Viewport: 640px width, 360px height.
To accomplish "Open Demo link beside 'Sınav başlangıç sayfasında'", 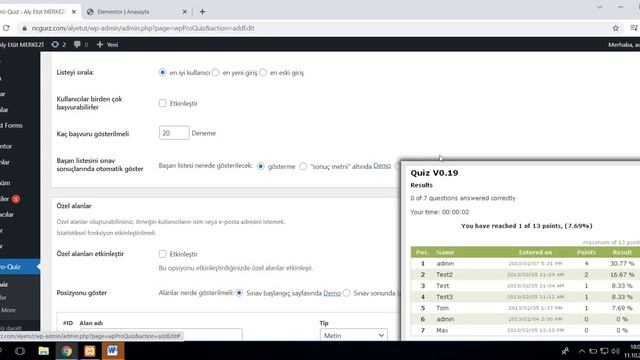I will (x=332, y=293).
